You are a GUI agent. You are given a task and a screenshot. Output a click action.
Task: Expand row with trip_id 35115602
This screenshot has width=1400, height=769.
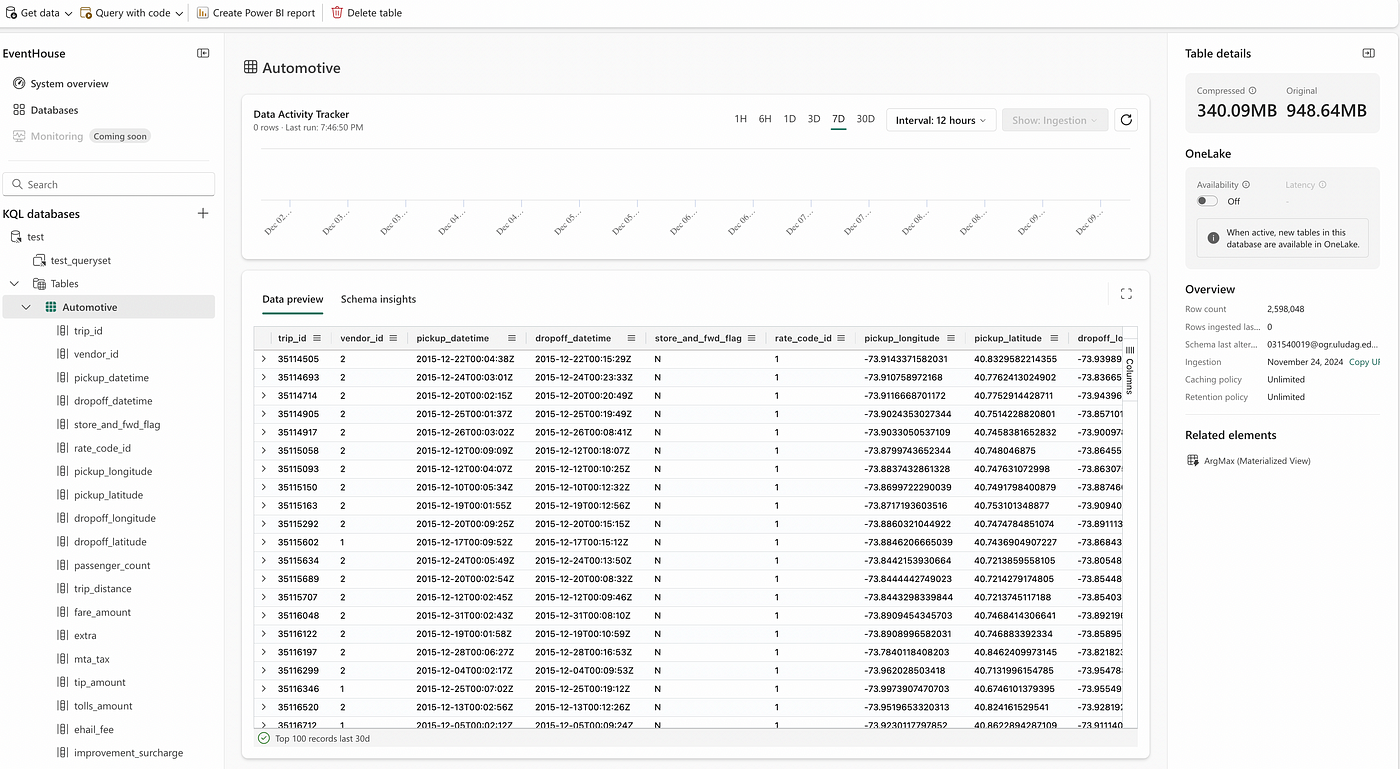point(264,542)
